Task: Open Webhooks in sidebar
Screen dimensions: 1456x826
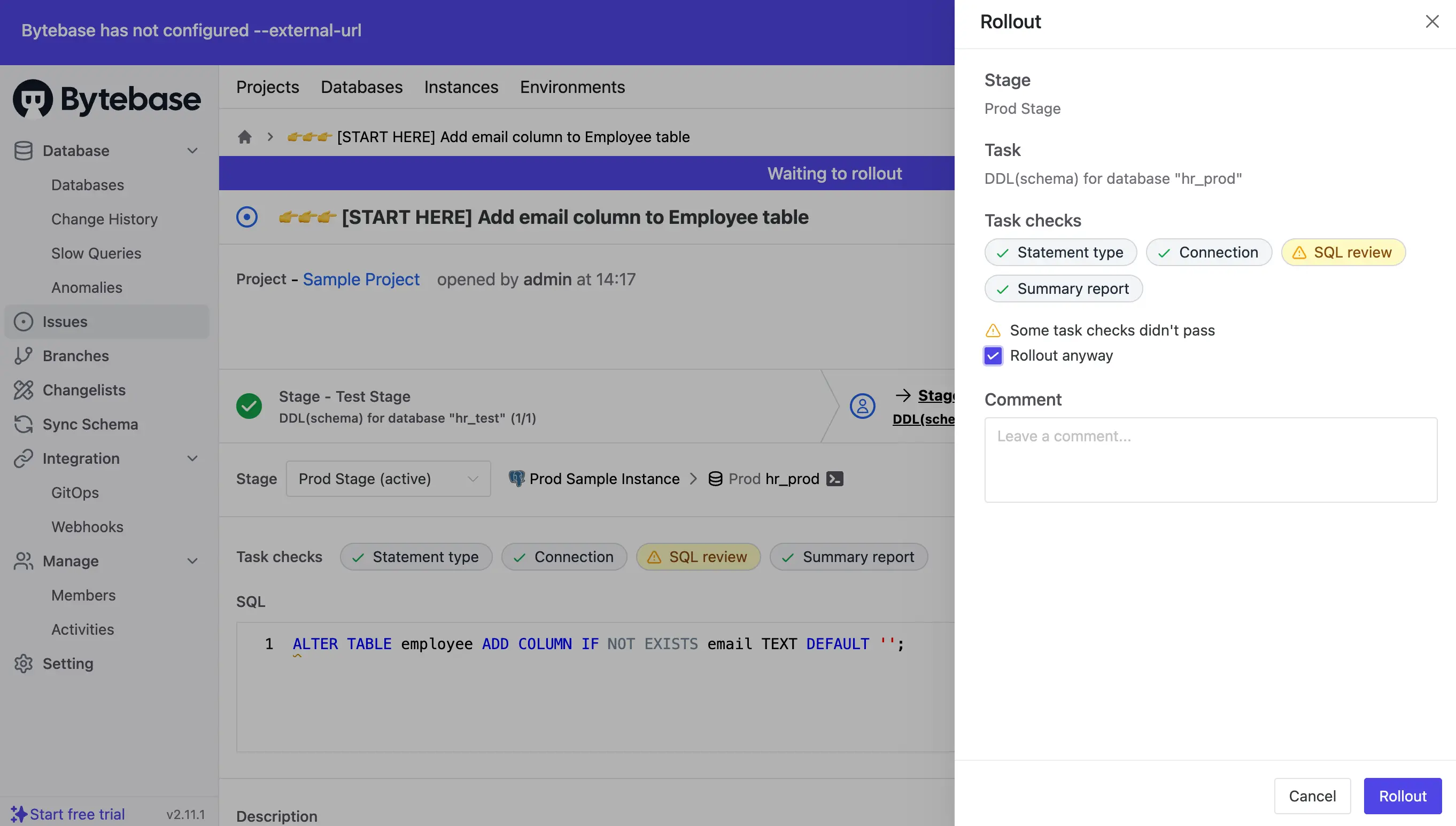Action: [87, 527]
